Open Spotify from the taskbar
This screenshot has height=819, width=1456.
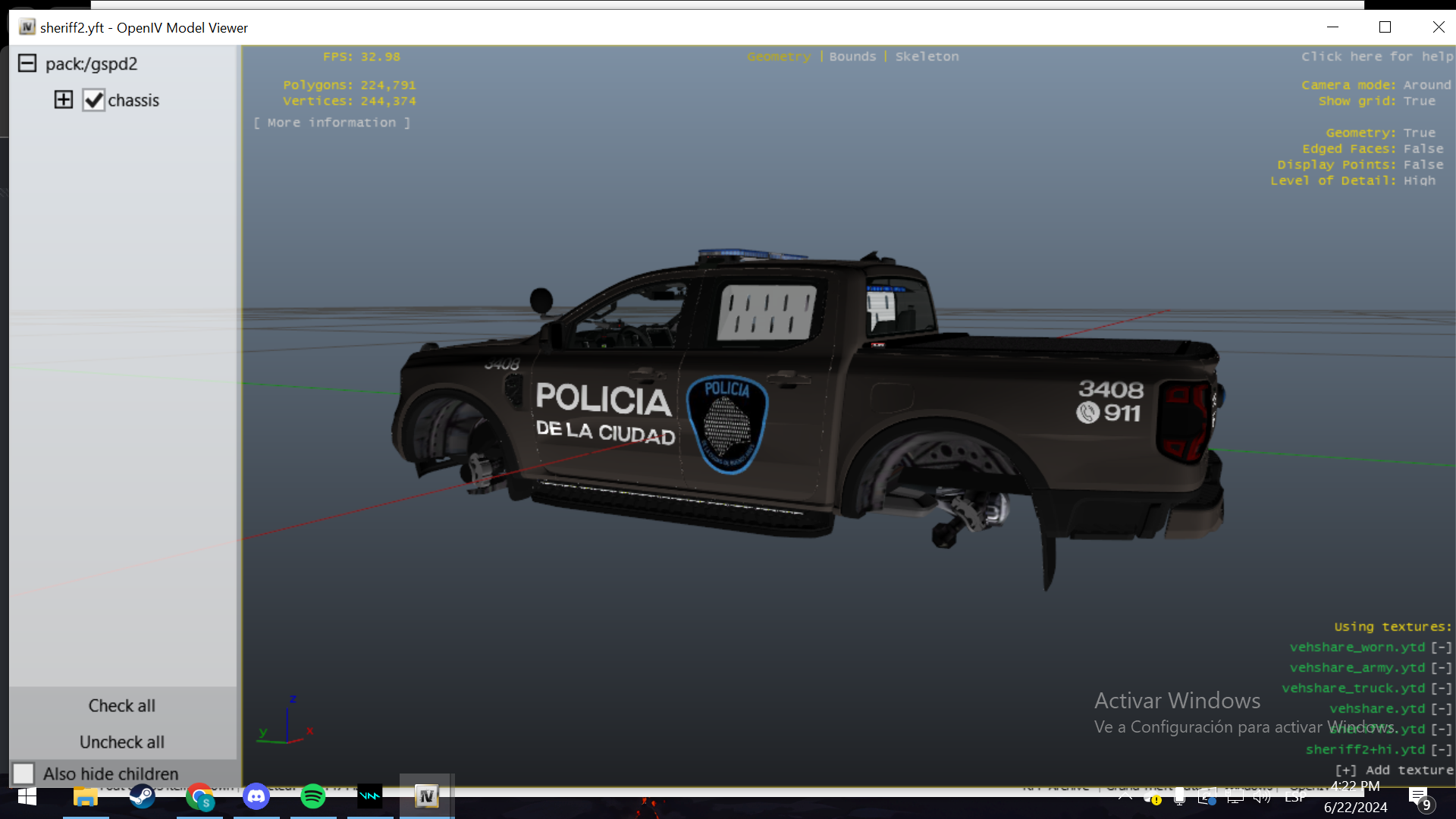(313, 796)
